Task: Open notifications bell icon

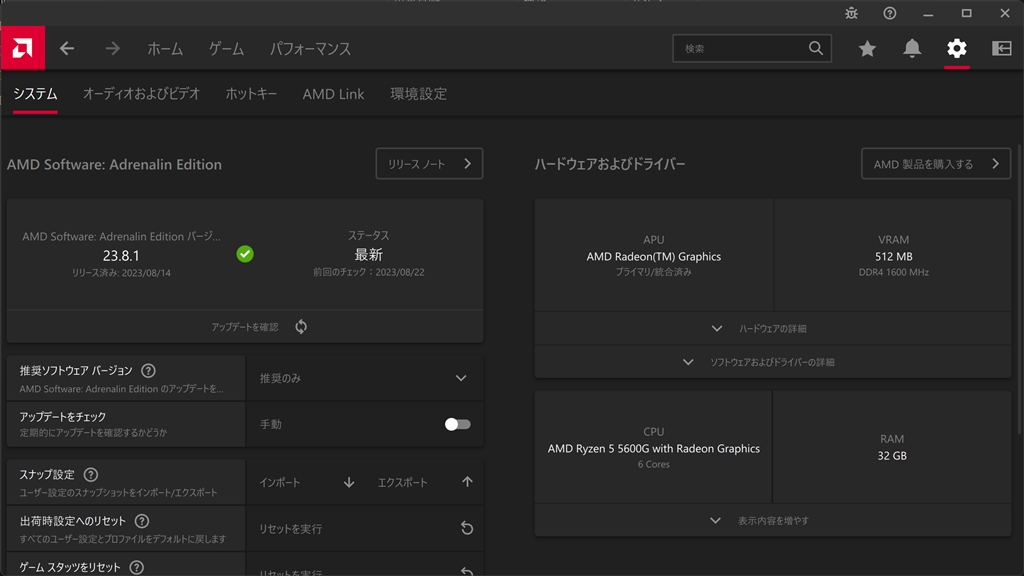Action: click(x=912, y=48)
